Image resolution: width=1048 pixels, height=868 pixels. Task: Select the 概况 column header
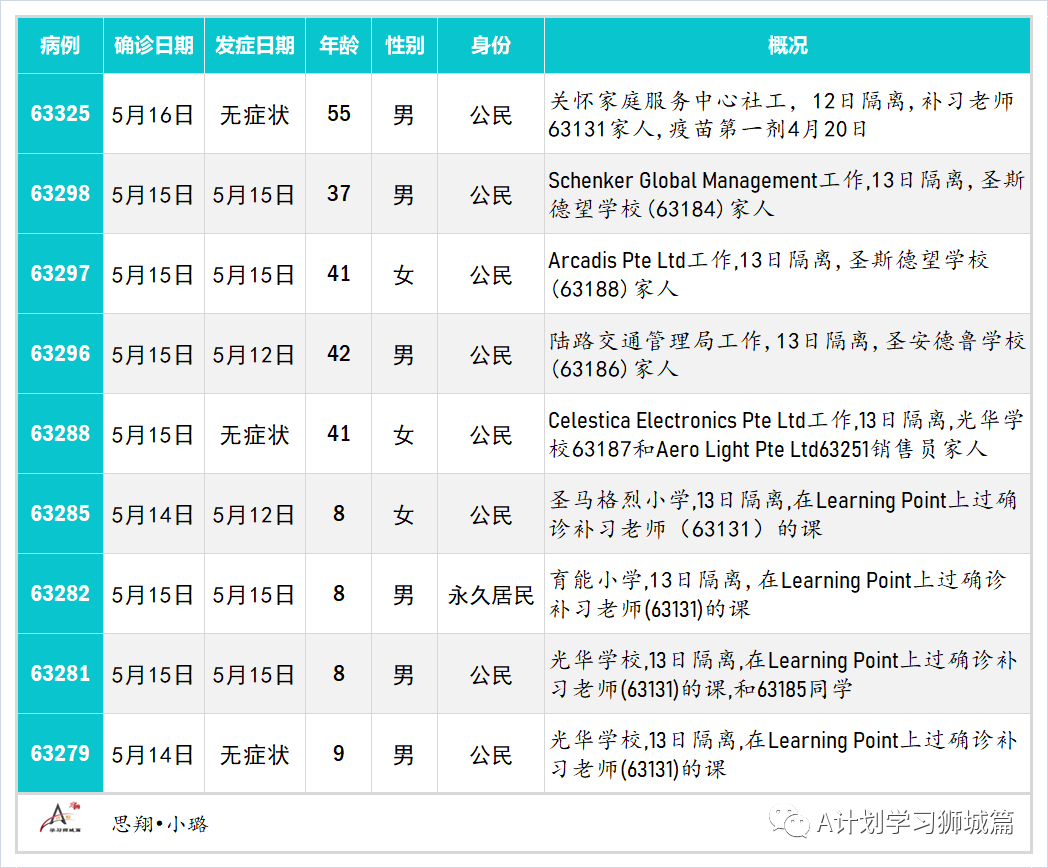coord(787,46)
